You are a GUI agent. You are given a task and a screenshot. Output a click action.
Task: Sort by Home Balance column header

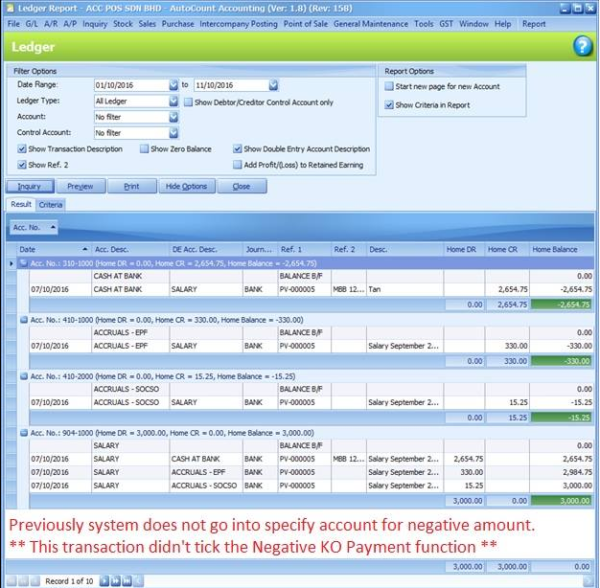click(x=561, y=249)
